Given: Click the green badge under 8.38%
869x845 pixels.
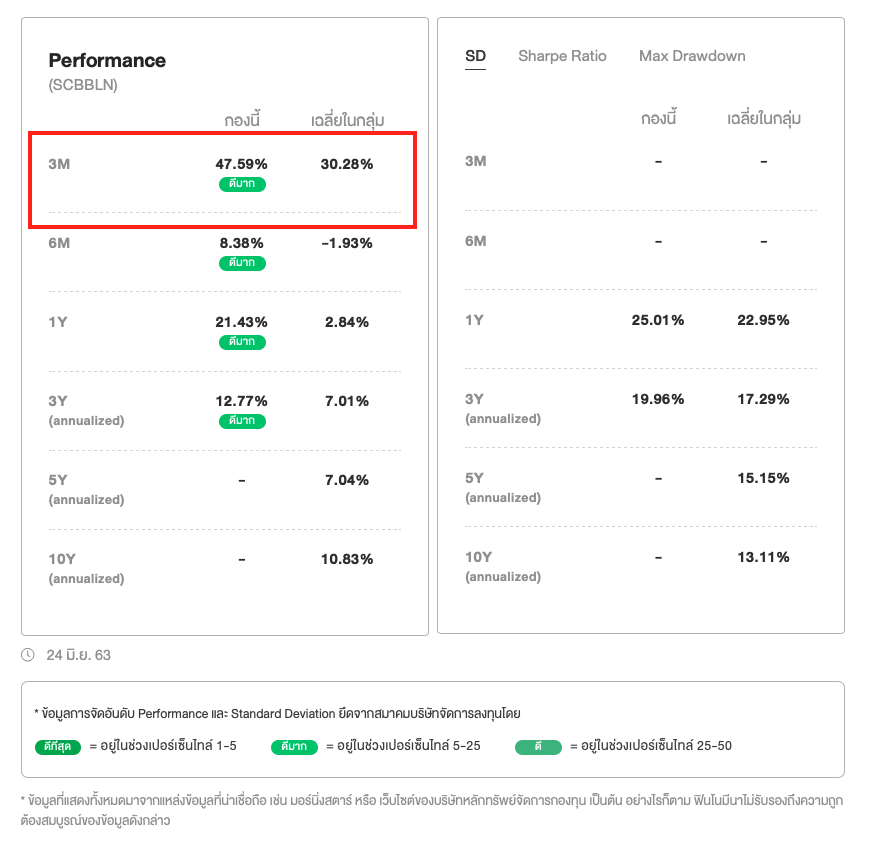Looking at the screenshot, I should coord(242,263).
